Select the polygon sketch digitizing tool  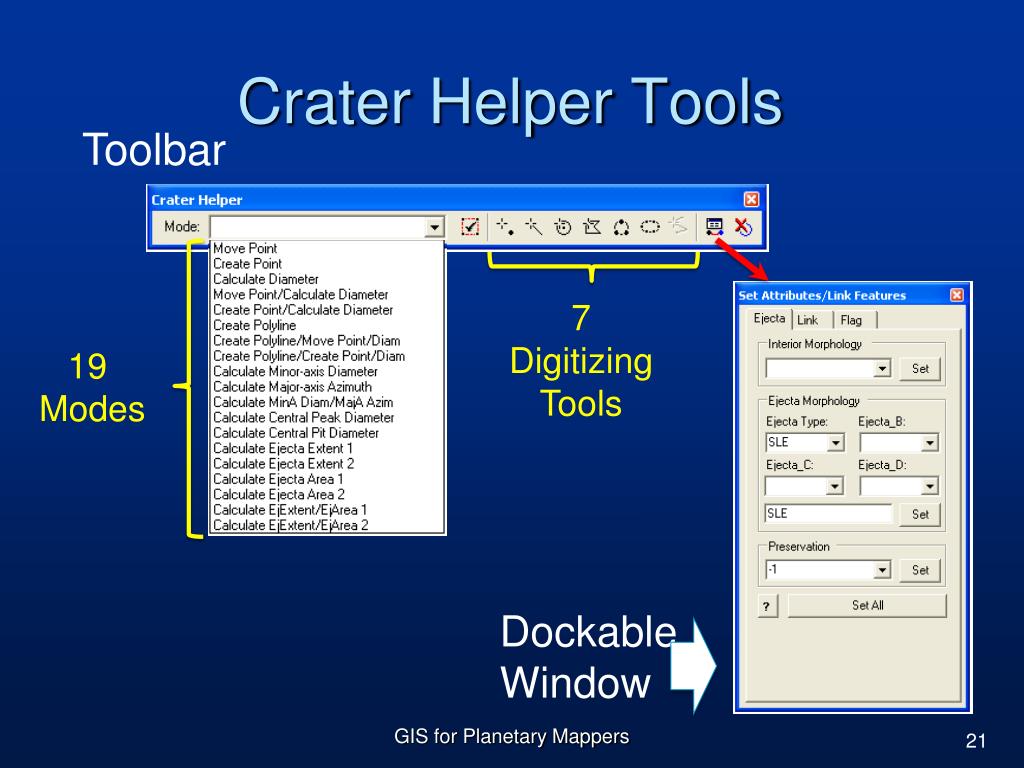coord(592,227)
